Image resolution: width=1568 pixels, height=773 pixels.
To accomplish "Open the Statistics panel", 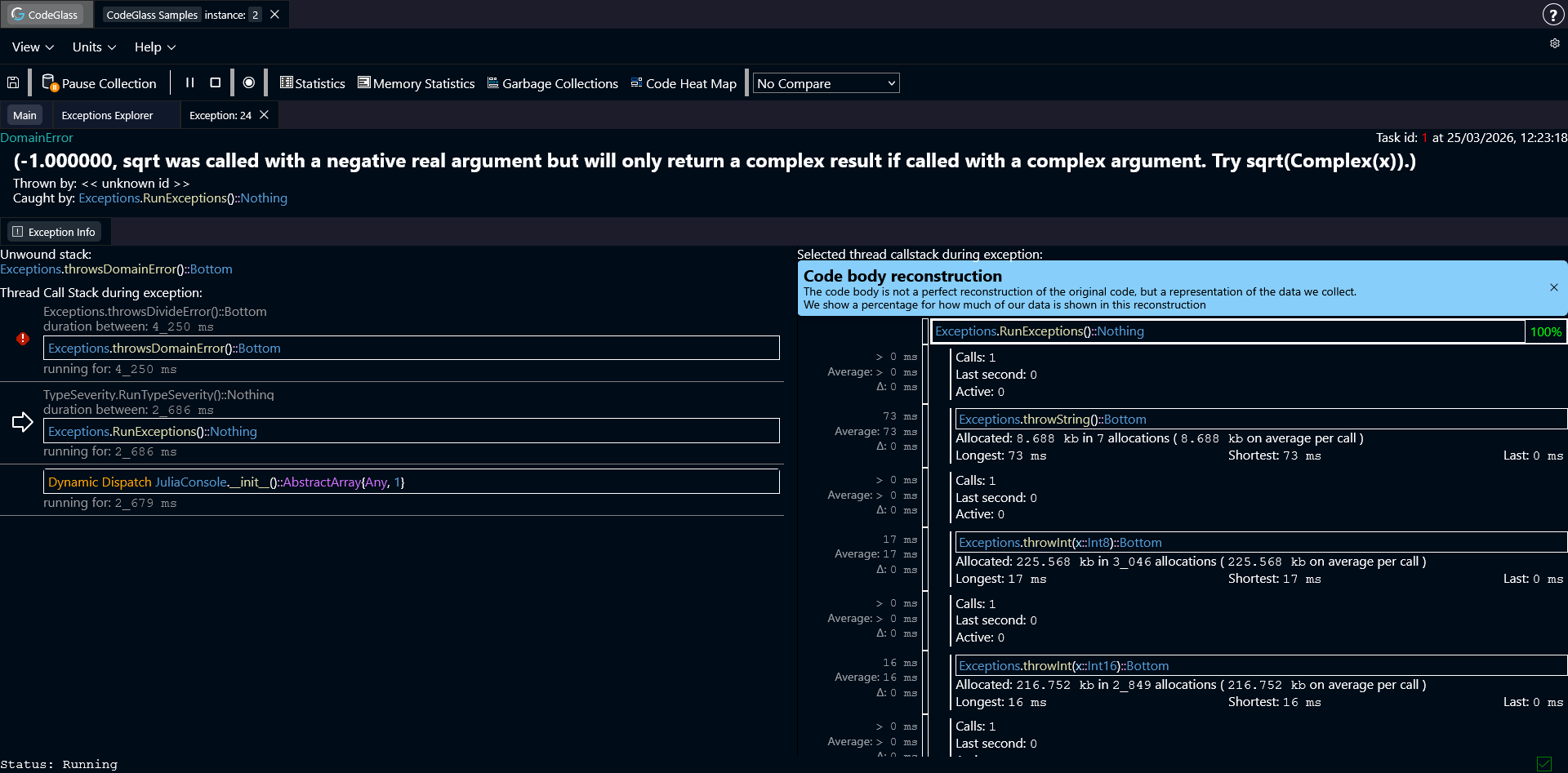I will tap(312, 82).
